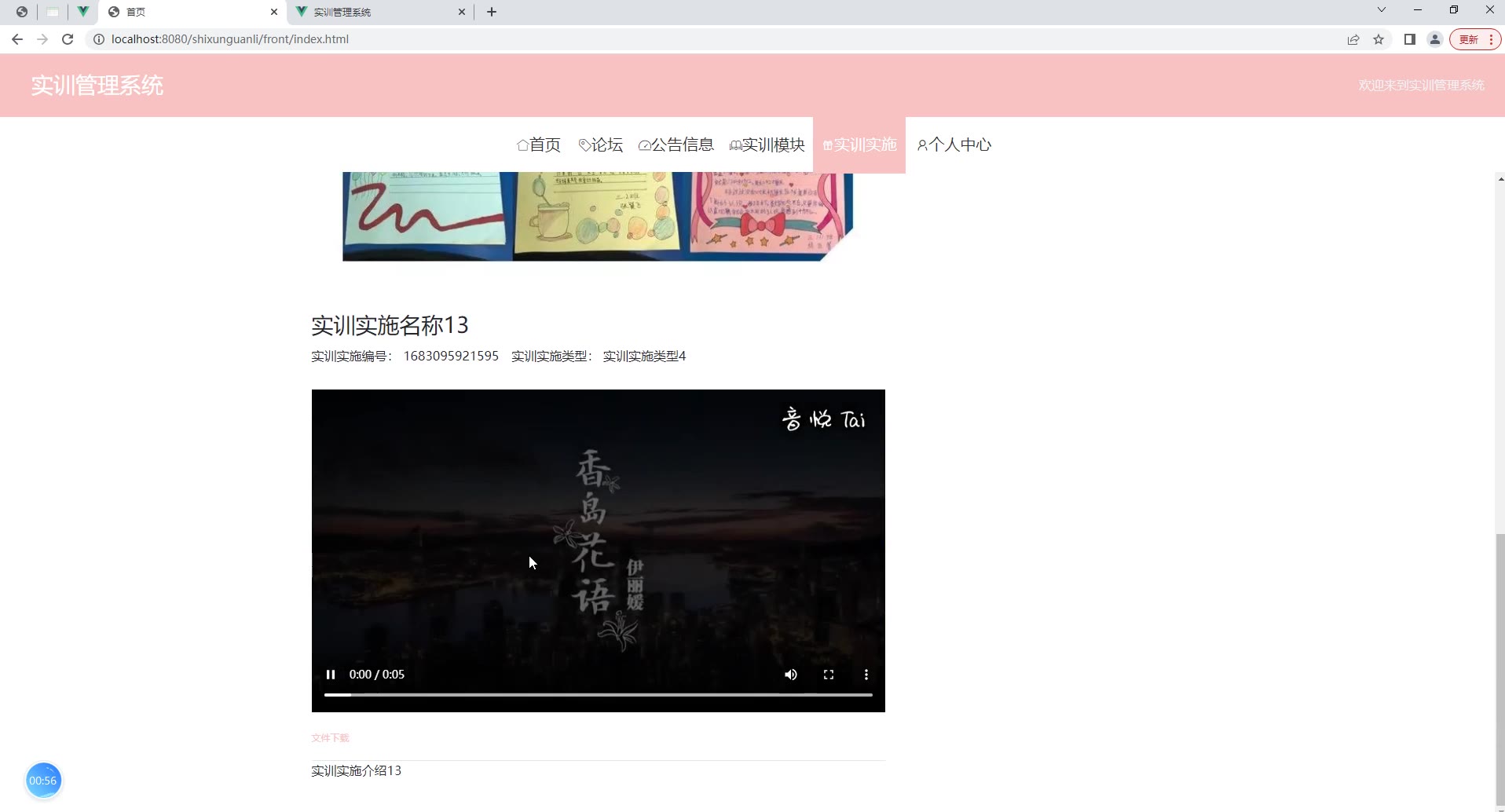Open the video's three-dot options menu
Viewport: 1505px width, 812px height.
[866, 675]
